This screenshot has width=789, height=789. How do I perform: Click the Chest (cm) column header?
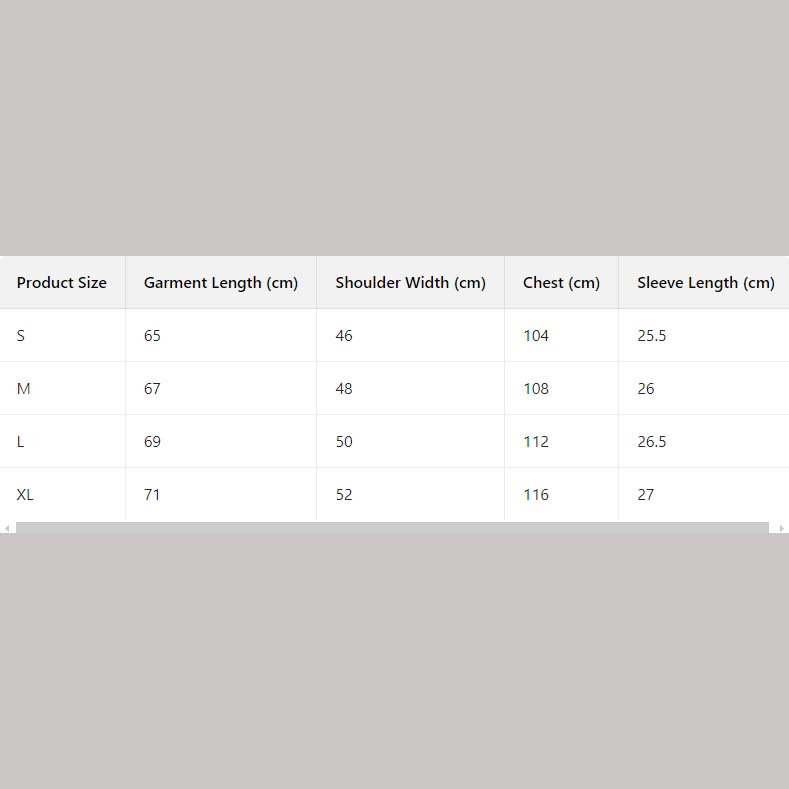pyautogui.click(x=561, y=283)
